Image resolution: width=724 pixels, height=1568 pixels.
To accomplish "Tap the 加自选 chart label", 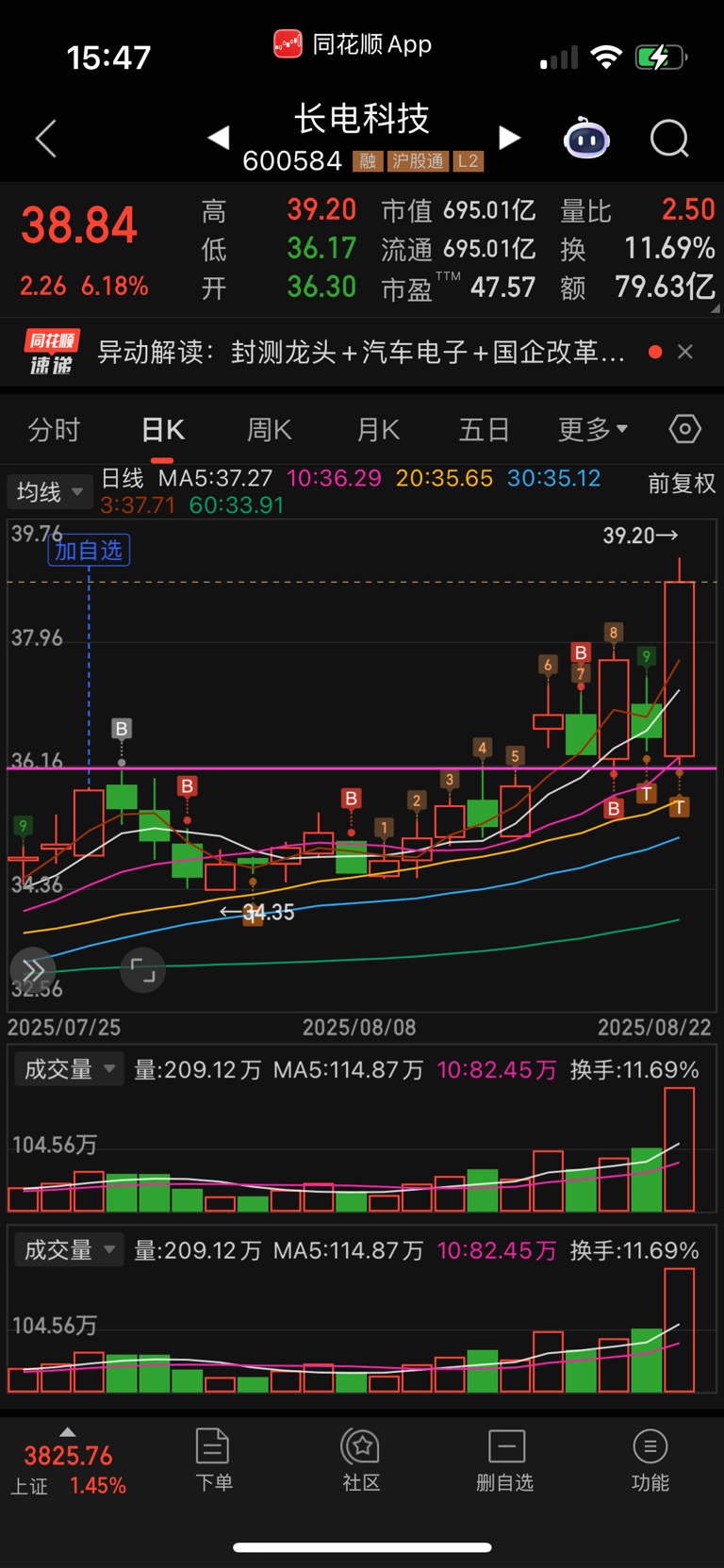I will [x=89, y=550].
